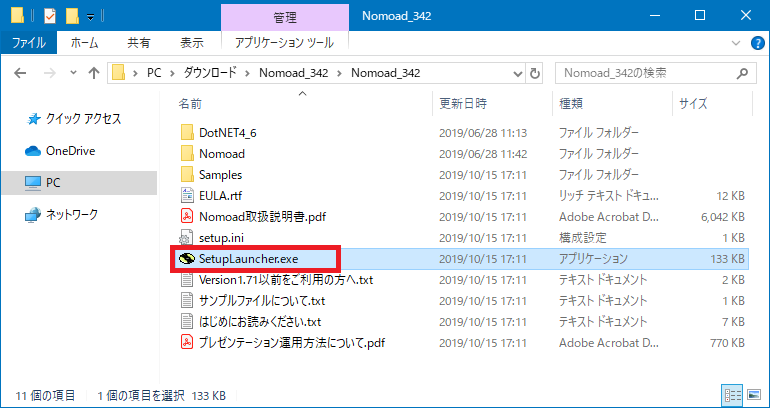Open customize quick access toolbar dropdown
The image size is (770, 408).
[x=90, y=17]
